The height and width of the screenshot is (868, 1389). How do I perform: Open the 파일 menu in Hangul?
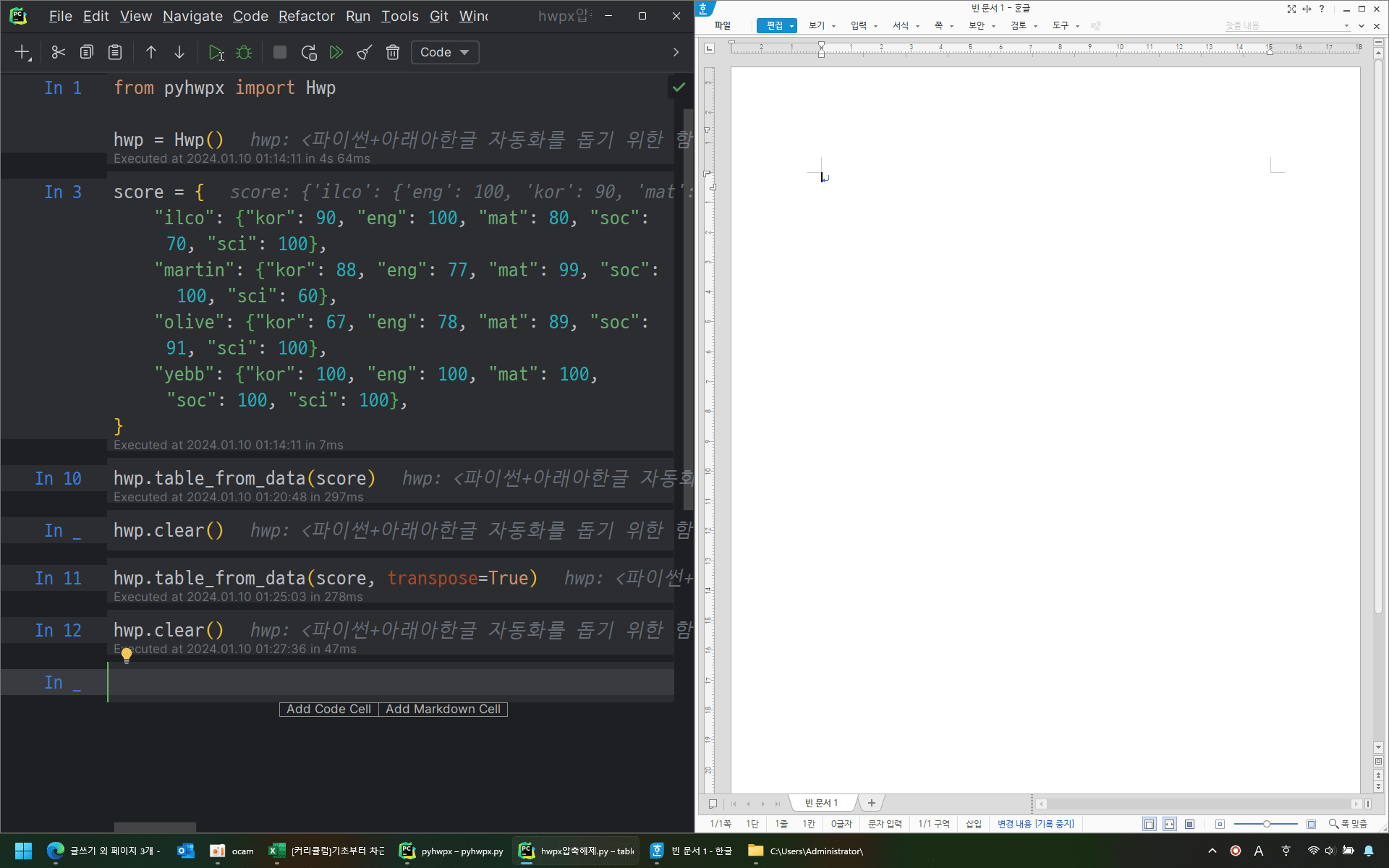coord(722,26)
